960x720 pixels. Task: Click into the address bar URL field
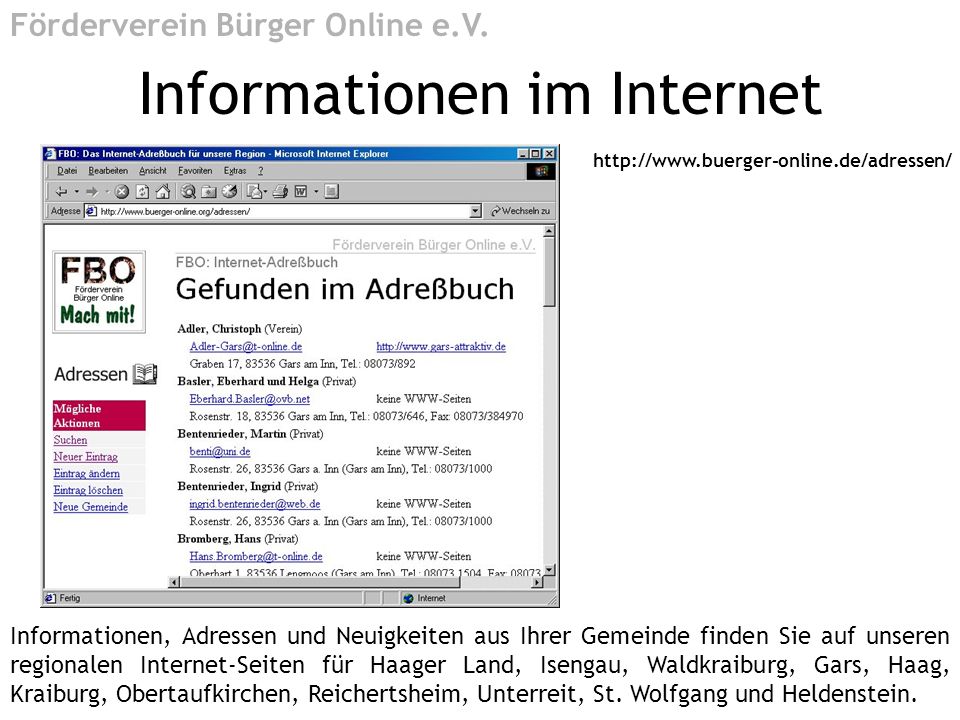coord(284,211)
